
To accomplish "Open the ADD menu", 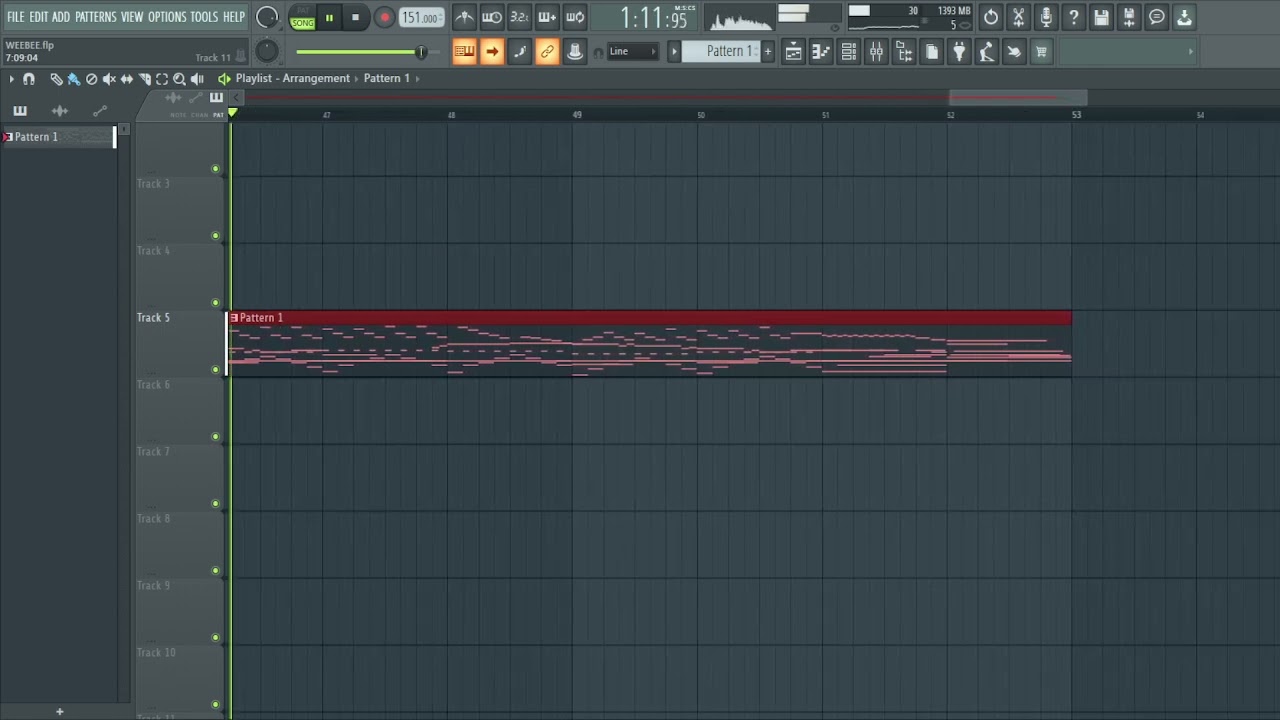I will (x=61, y=17).
